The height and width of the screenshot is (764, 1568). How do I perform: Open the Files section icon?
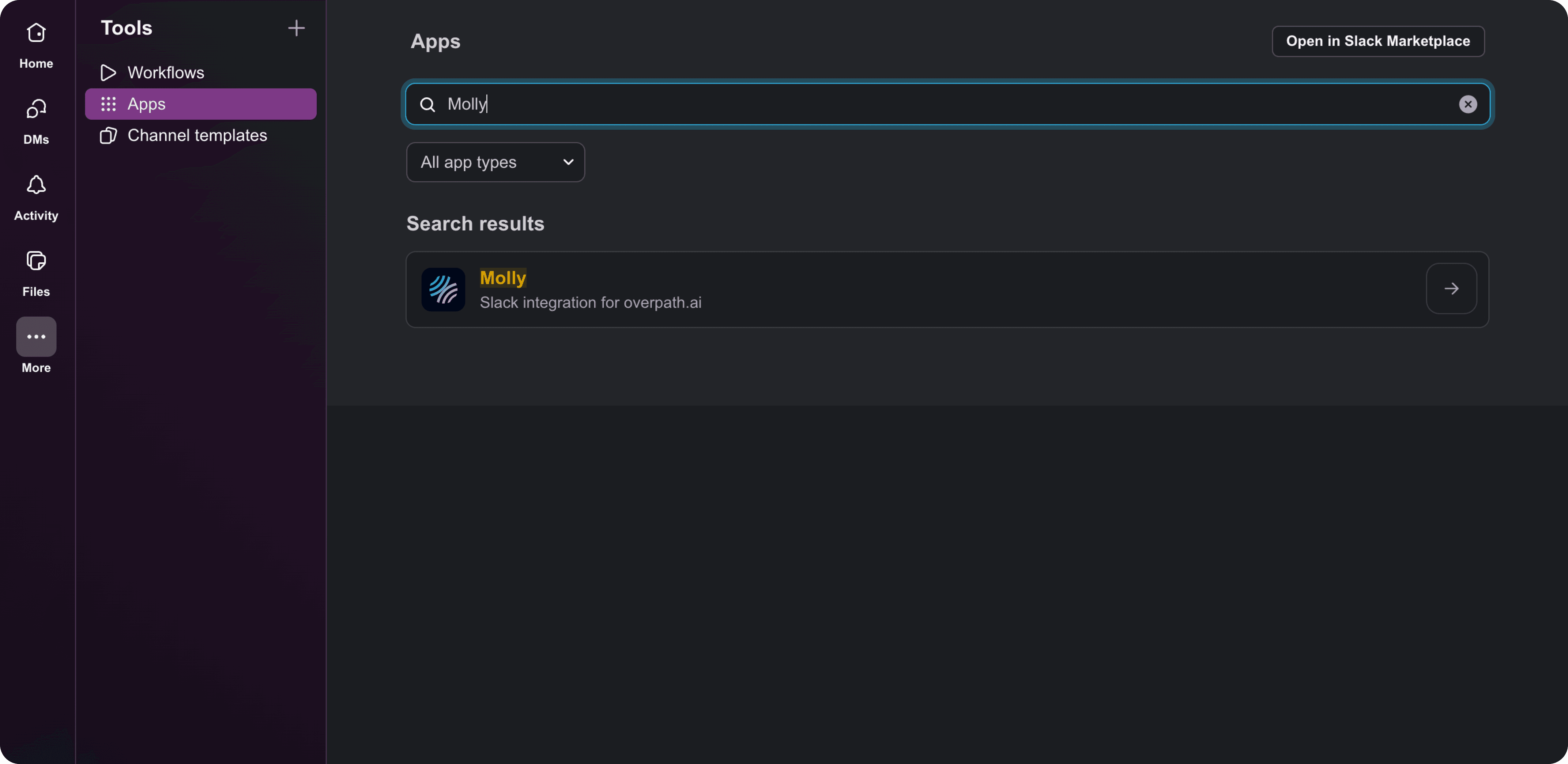pos(36,261)
